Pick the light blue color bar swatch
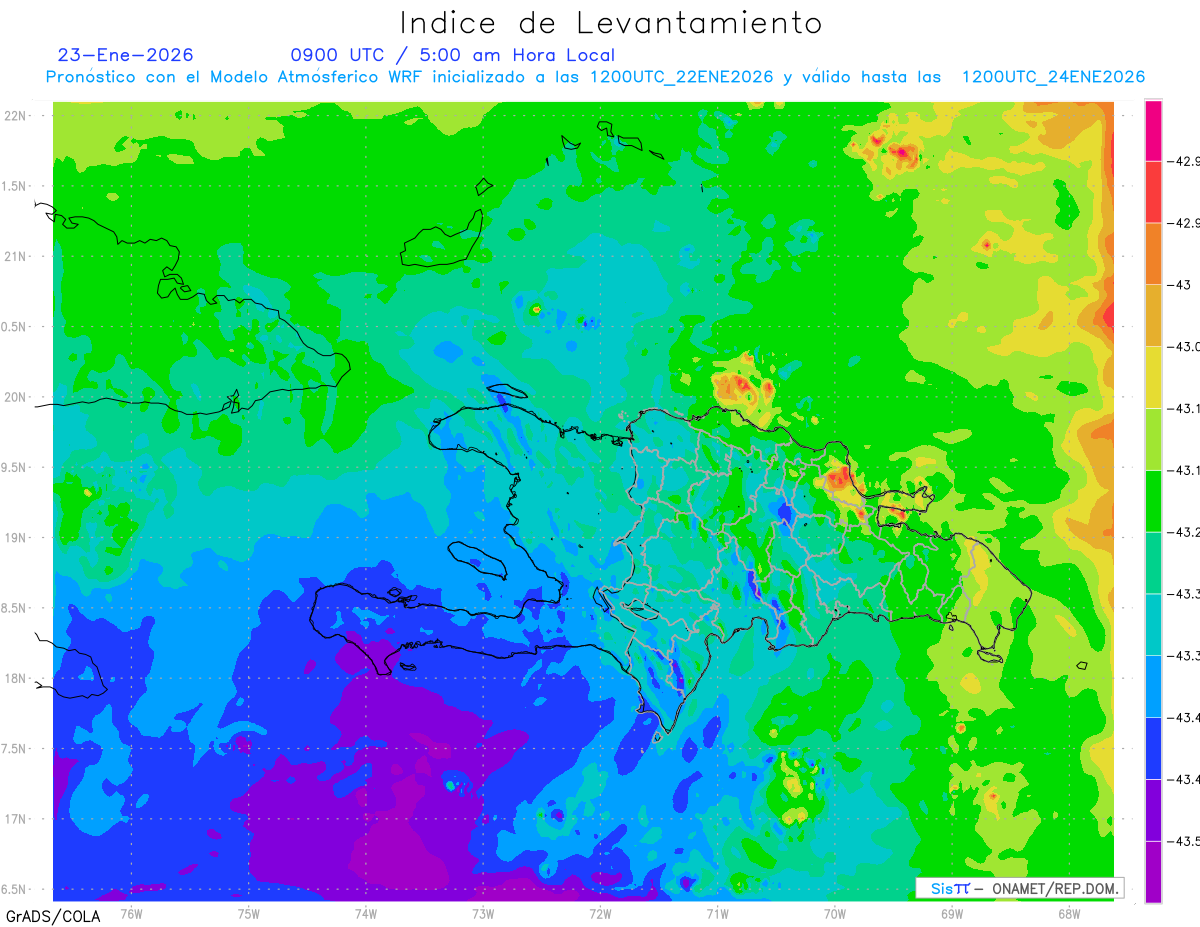Screen dimensions: 1200x927 [x=1153, y=686]
